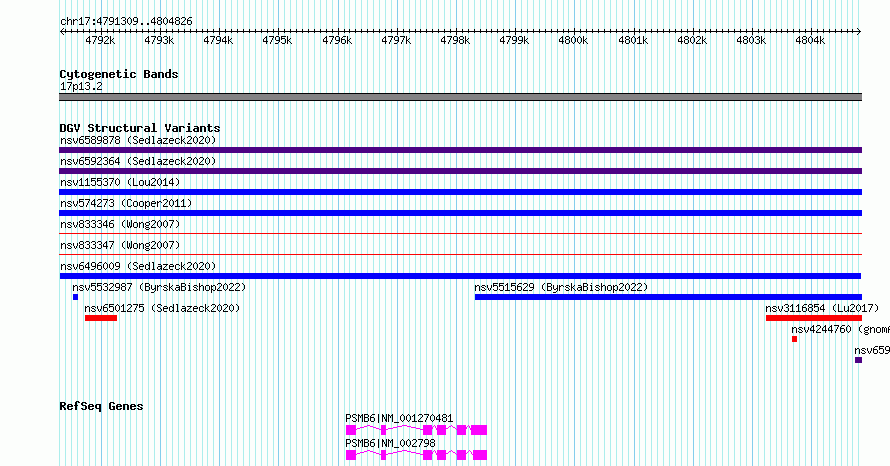Click the PSMB6|NM_002798 gene label
Screen dimensions: 890x466
point(391,443)
